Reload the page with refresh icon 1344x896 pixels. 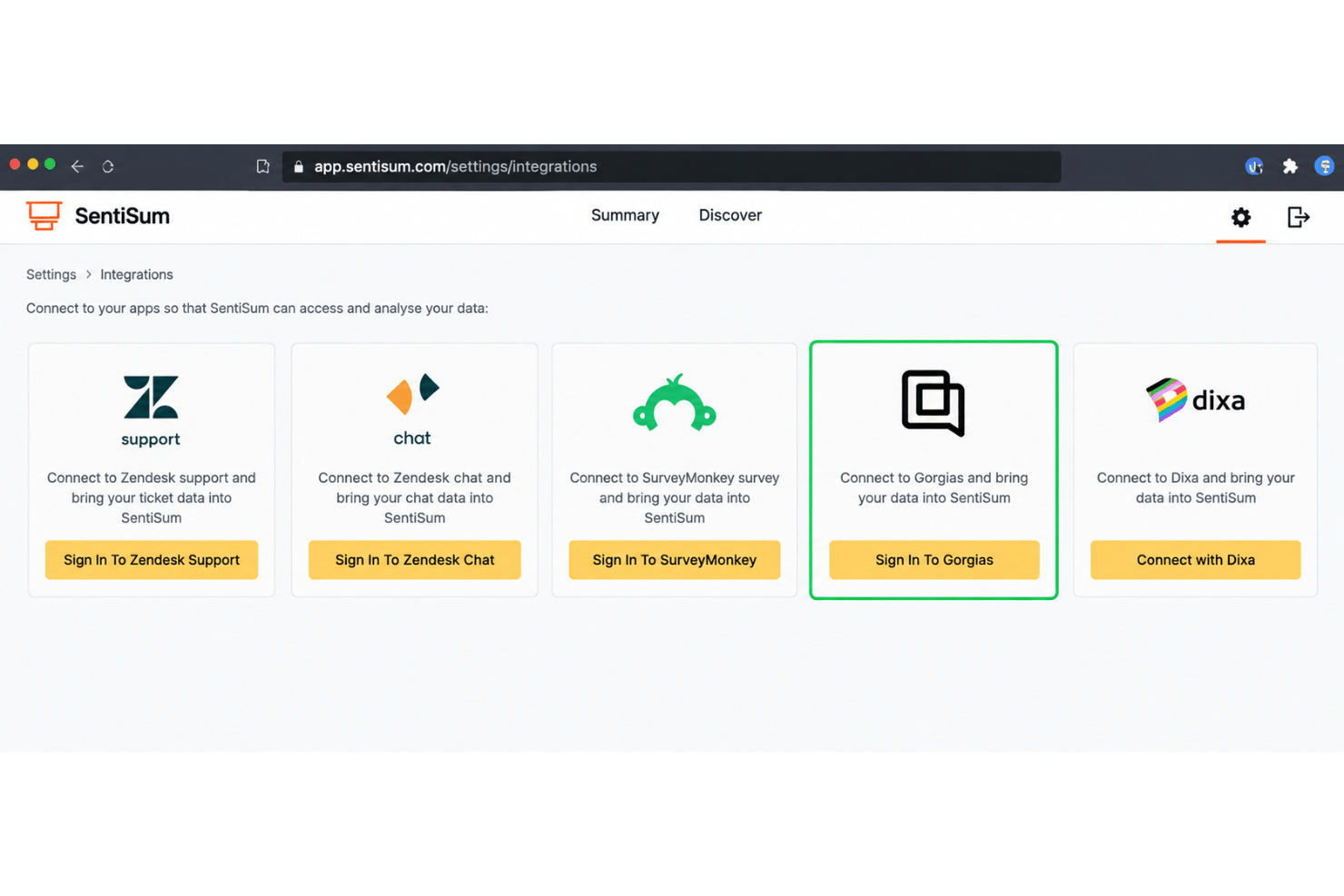[x=108, y=166]
